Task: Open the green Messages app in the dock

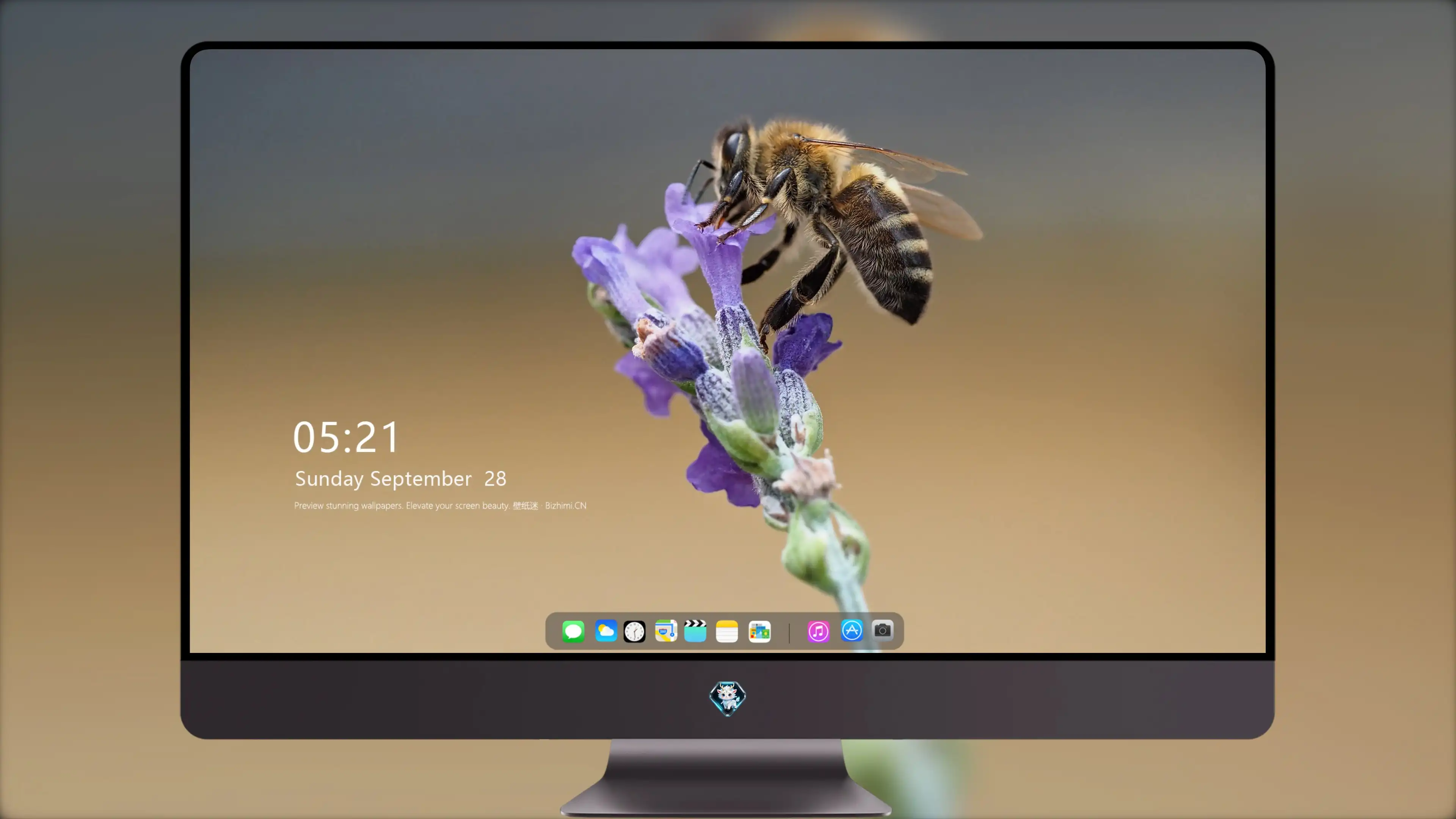Action: [573, 631]
